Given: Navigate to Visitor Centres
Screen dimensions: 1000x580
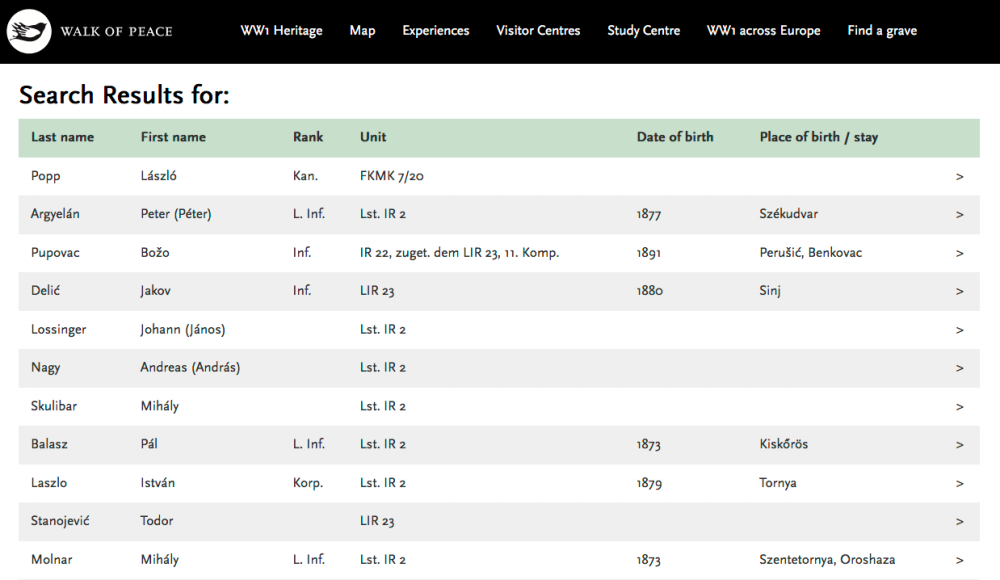Looking at the screenshot, I should [x=538, y=31].
